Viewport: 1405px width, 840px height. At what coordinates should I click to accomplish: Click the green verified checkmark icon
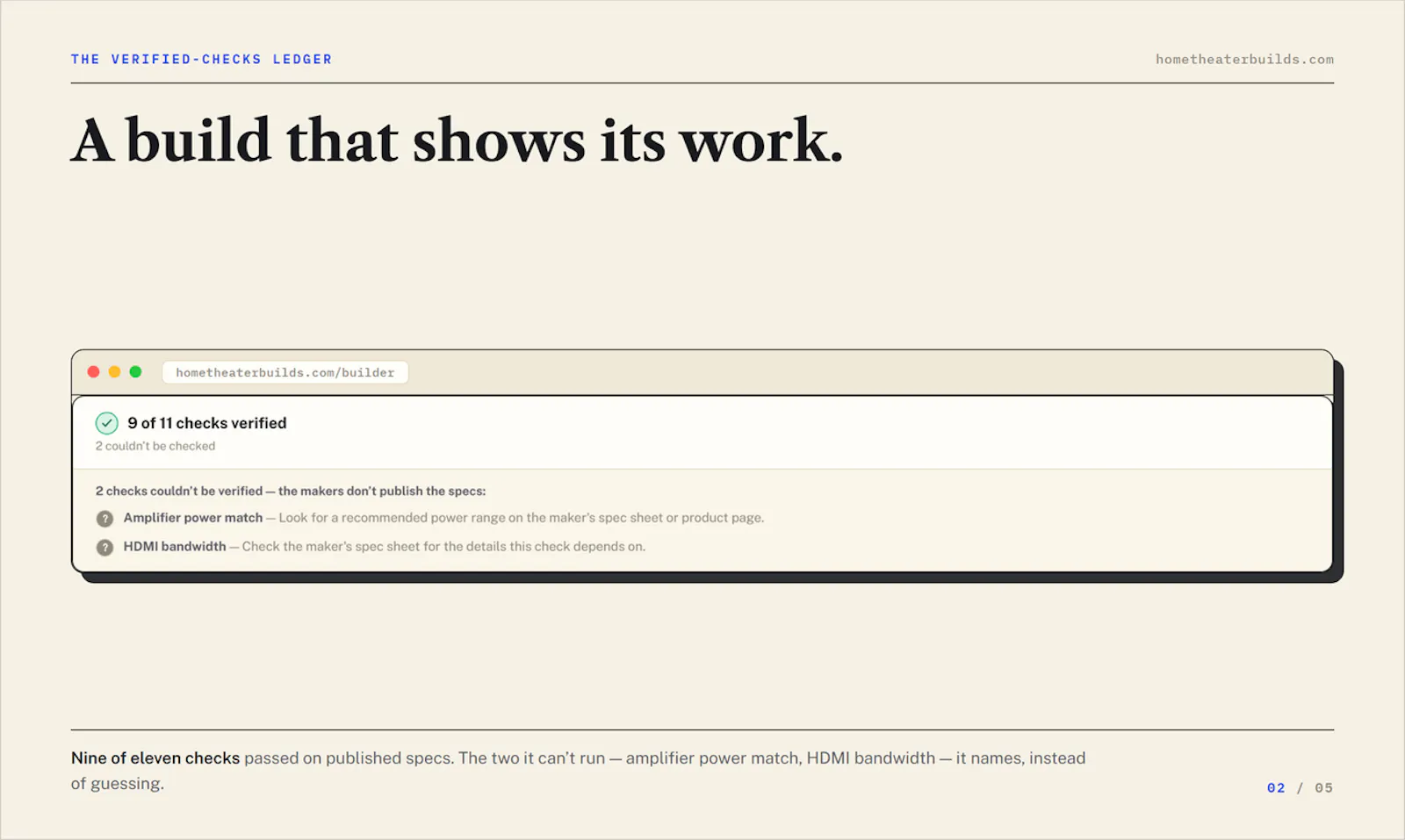tap(106, 423)
